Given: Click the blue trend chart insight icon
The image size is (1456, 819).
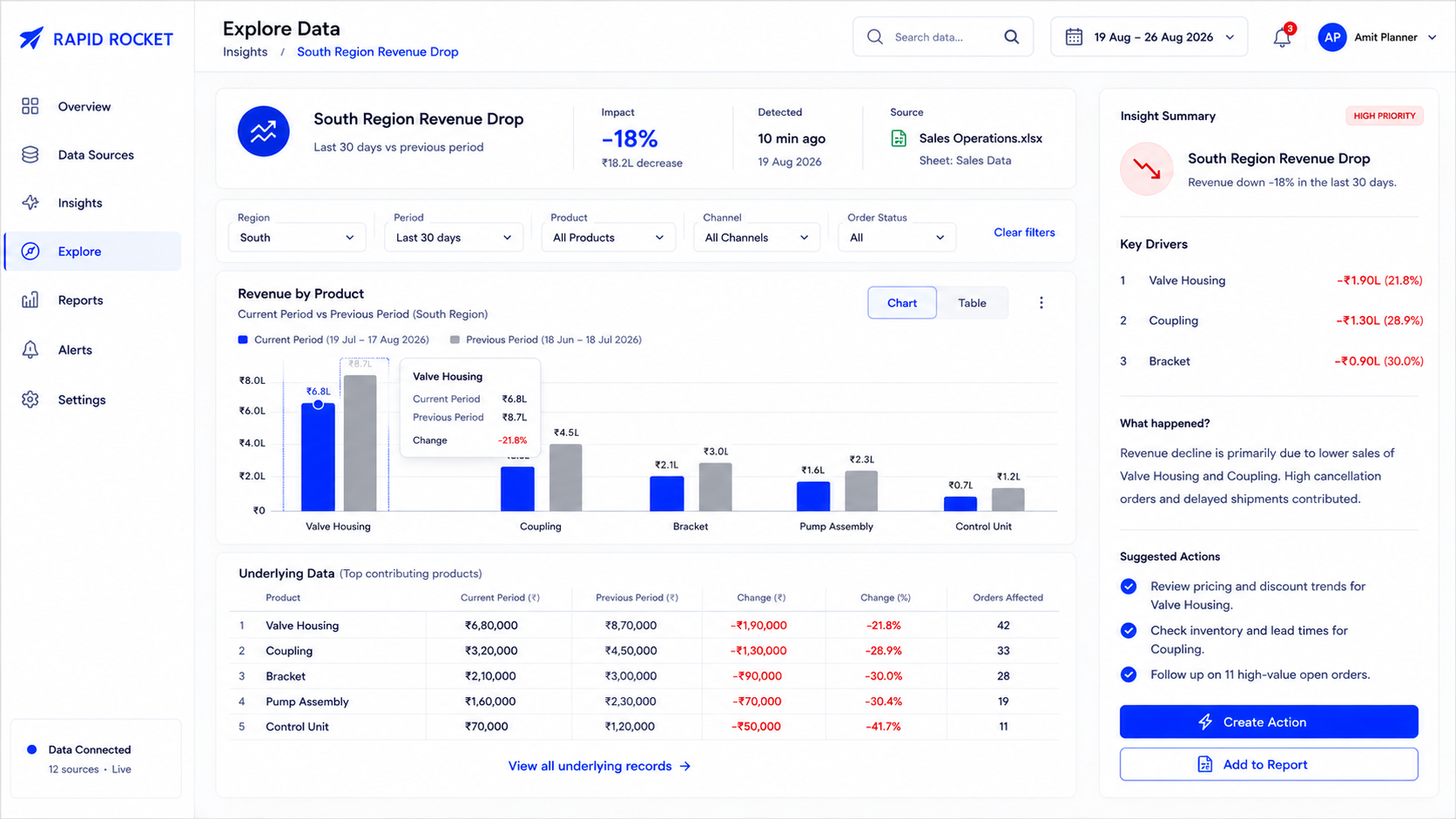Looking at the screenshot, I should (264, 131).
